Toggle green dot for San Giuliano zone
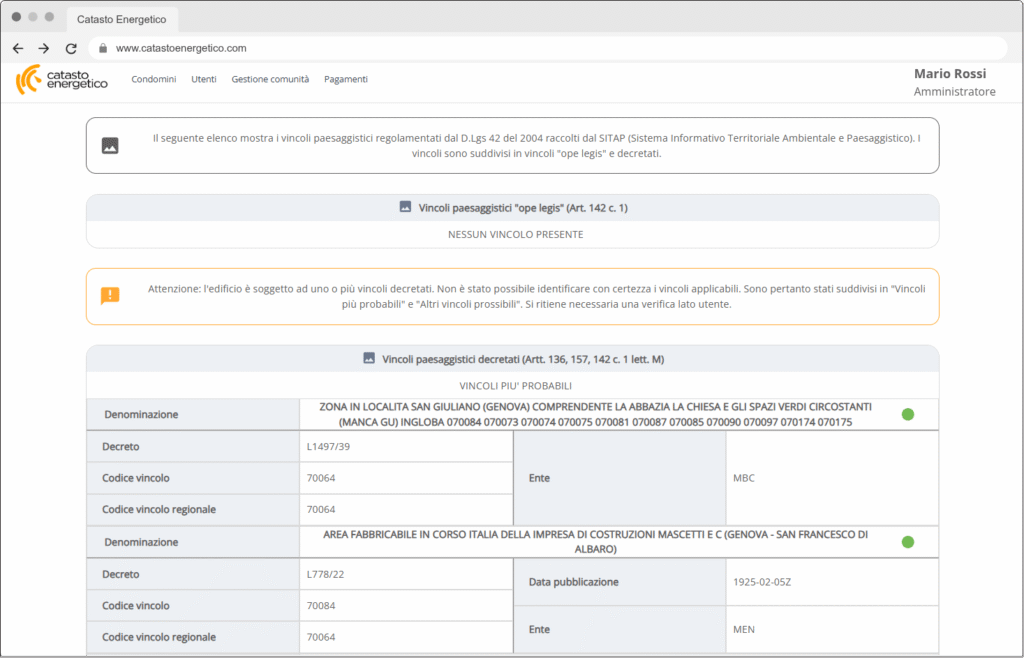1024x658 pixels. (908, 414)
